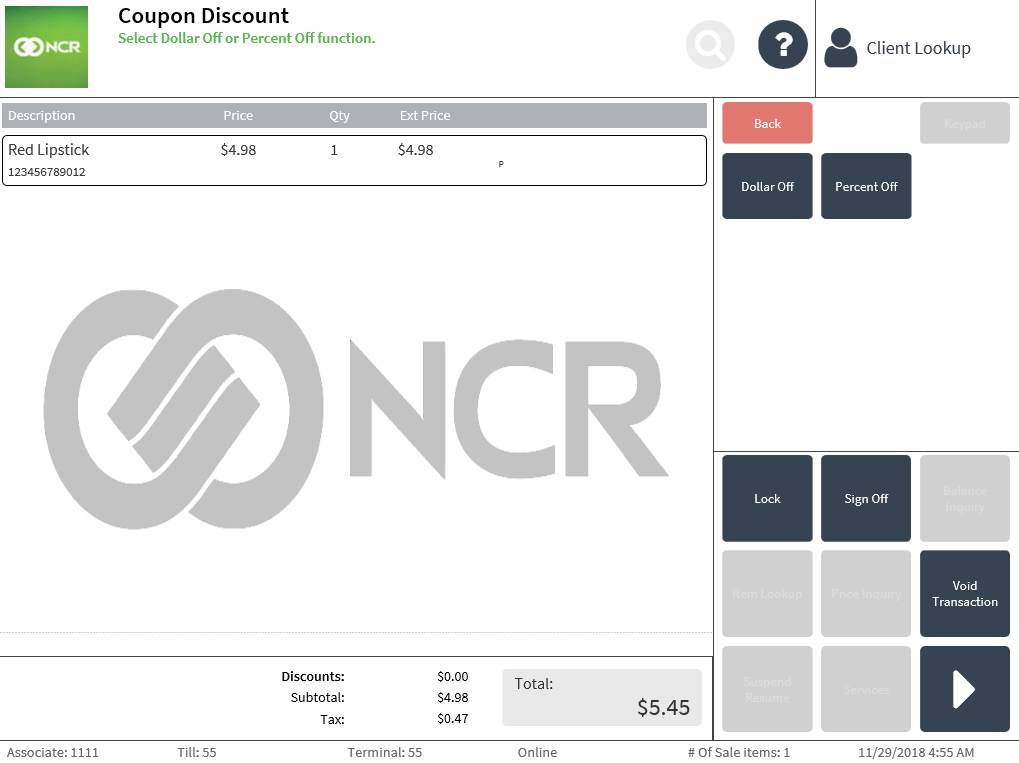Click the small P flag on item row
The image size is (1019, 763).
click(x=501, y=164)
